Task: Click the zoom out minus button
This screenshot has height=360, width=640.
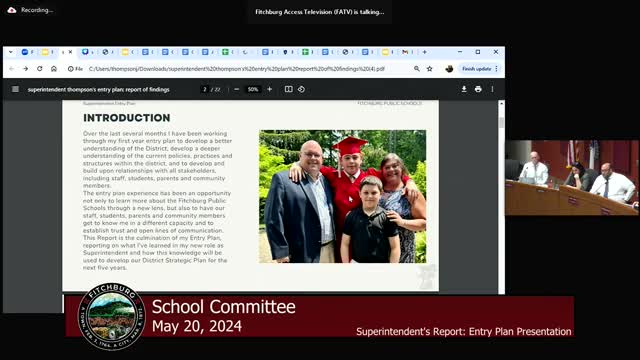Action: tap(236, 89)
